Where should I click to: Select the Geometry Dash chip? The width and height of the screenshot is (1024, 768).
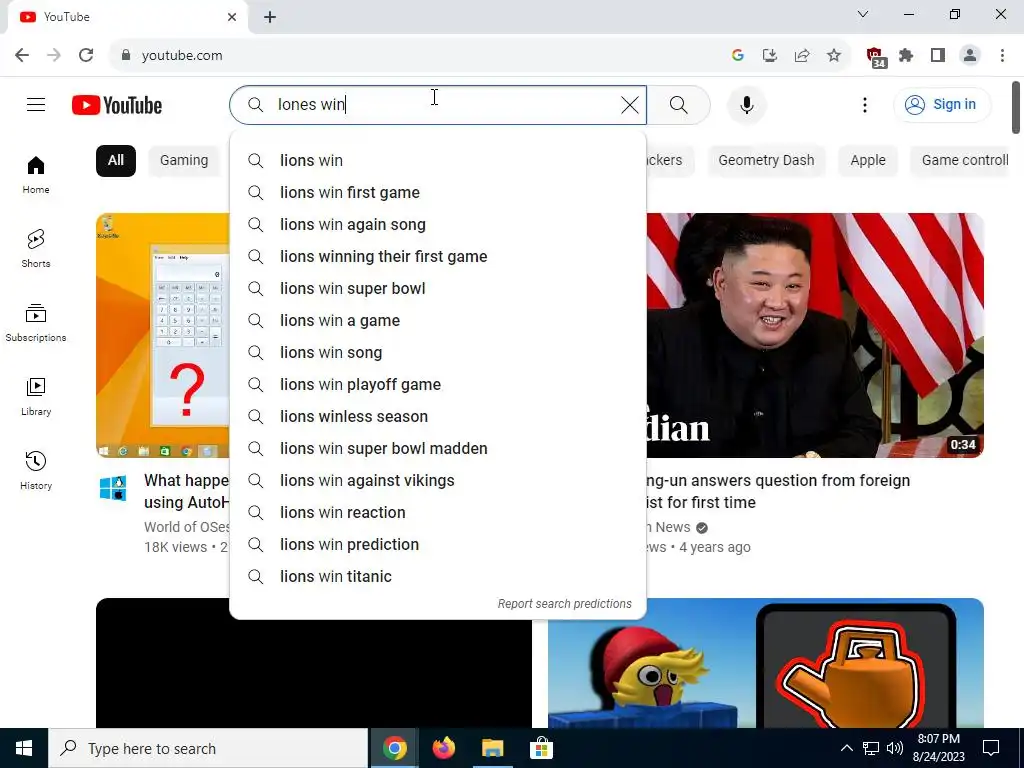766,161
